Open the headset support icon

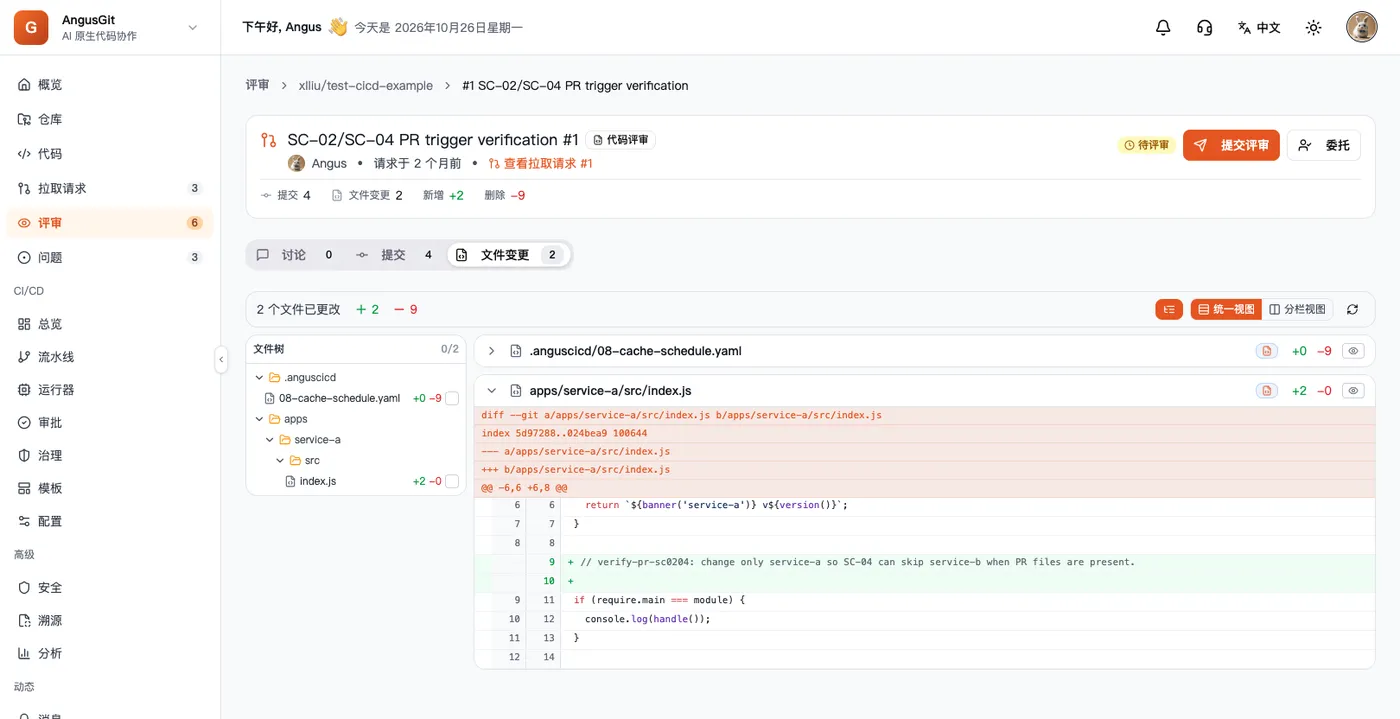1205,28
